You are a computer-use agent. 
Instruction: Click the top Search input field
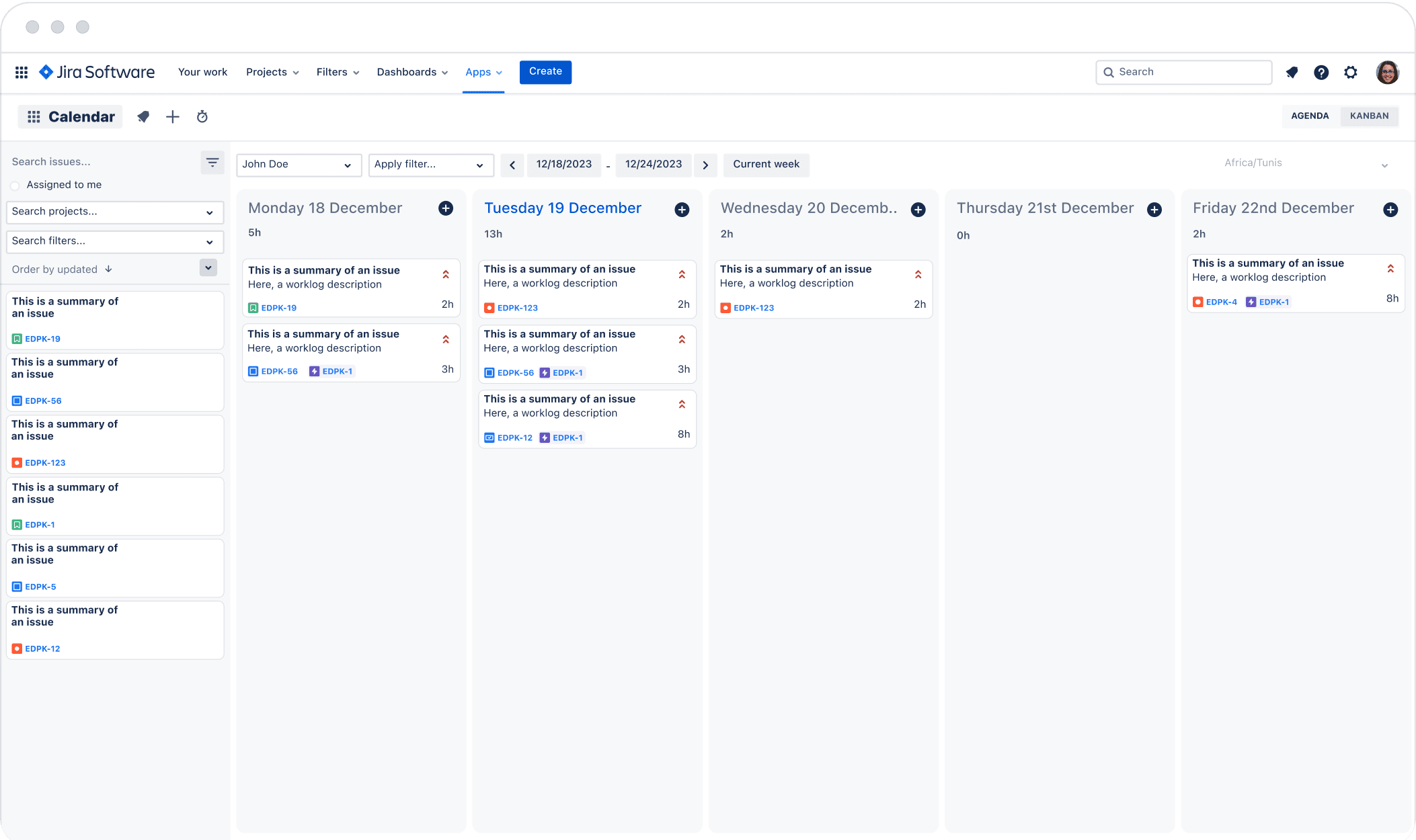click(x=1184, y=73)
